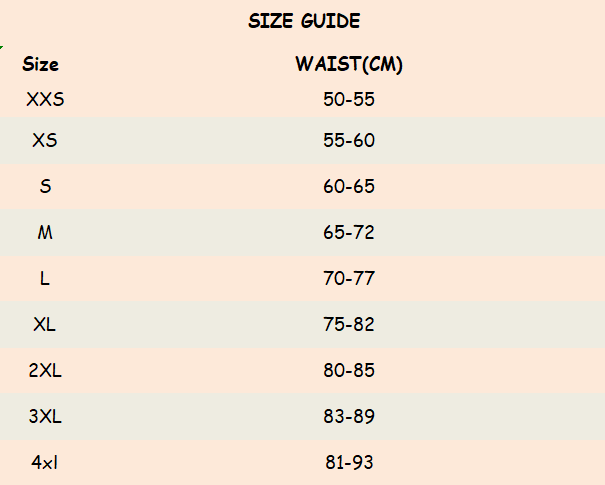Select the S size cell
Image resolution: width=605 pixels, height=485 pixels.
tap(45, 186)
